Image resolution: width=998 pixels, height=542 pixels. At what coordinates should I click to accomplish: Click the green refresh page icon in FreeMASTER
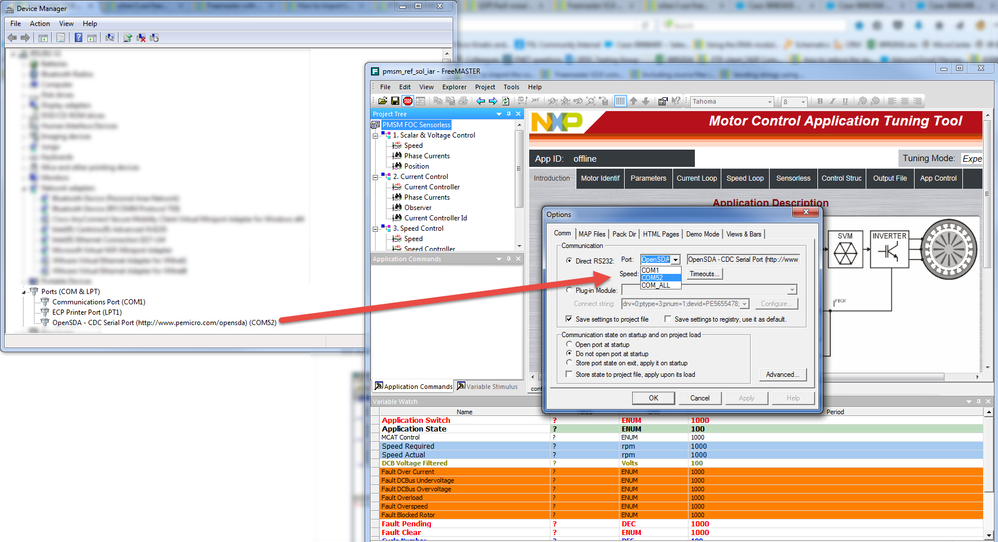tap(505, 101)
